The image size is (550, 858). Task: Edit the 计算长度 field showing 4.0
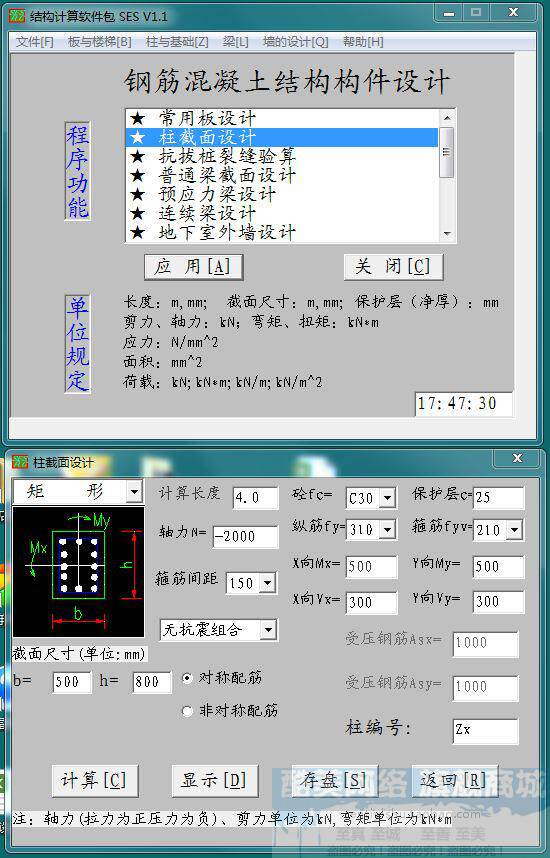point(256,497)
